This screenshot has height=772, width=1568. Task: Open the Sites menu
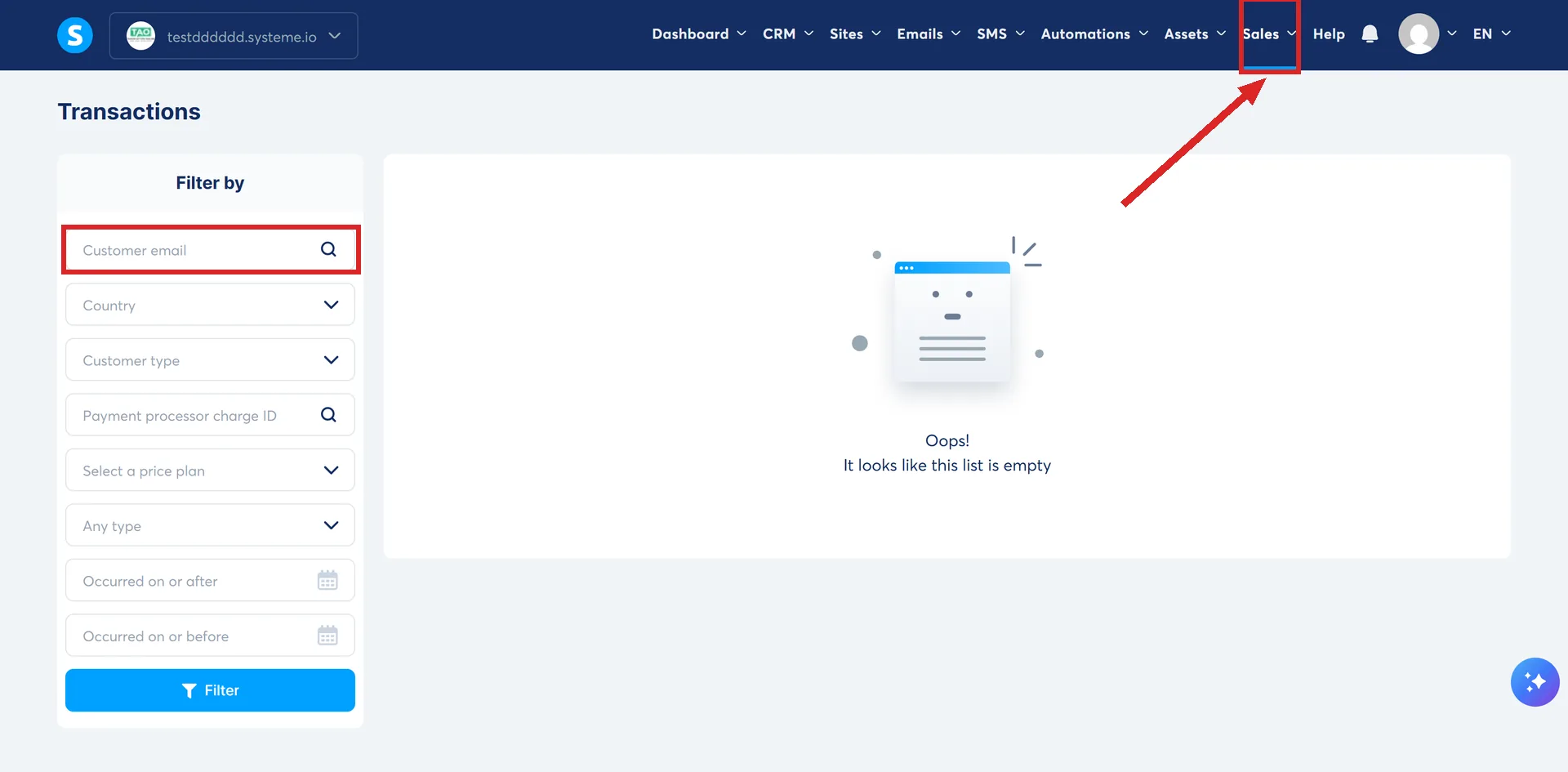click(855, 34)
